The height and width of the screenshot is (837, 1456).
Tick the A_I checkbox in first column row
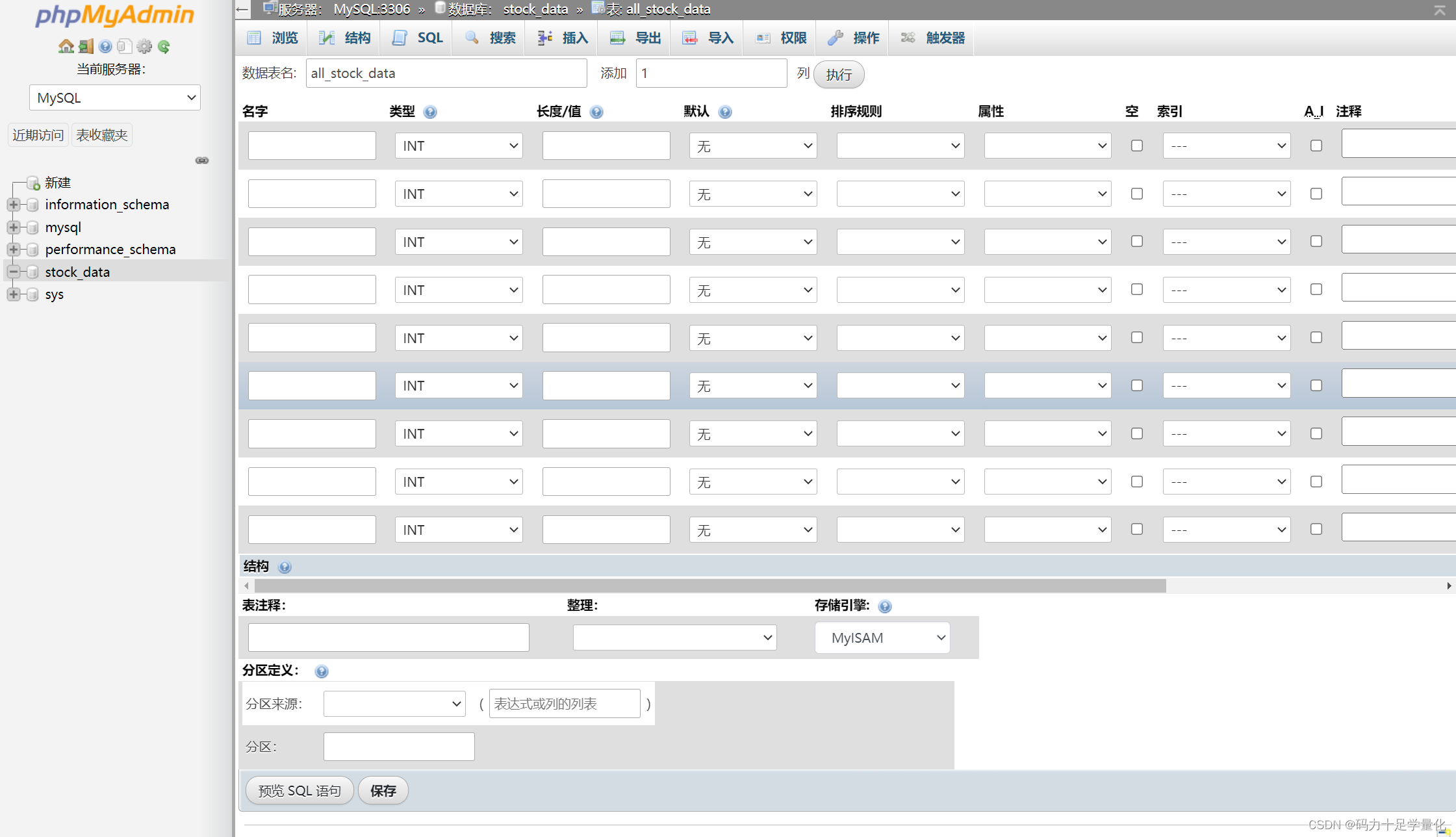(1316, 146)
